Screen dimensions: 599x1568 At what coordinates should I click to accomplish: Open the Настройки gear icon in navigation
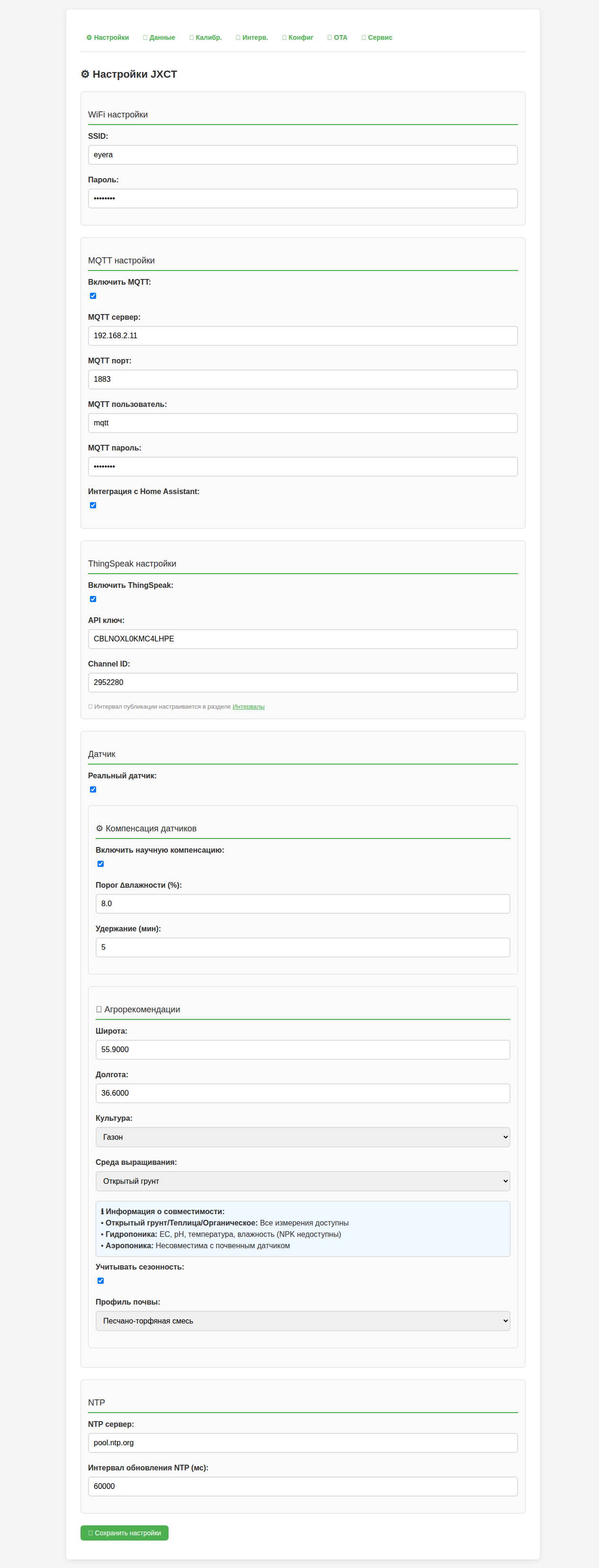coord(89,37)
